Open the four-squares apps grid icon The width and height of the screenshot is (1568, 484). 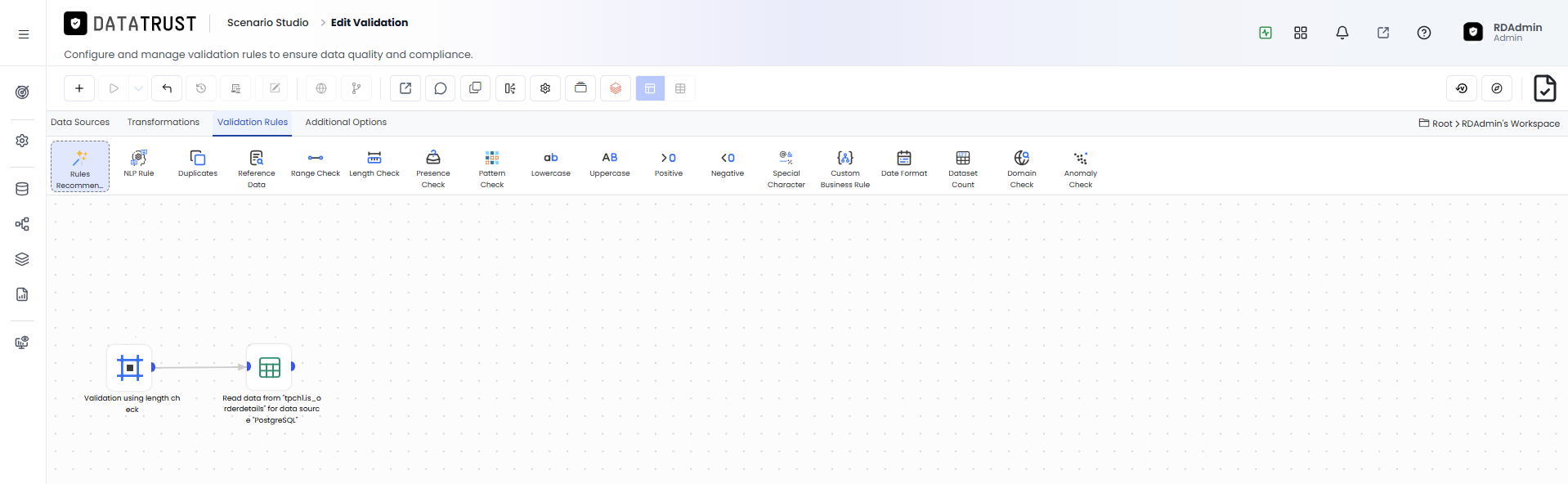pos(1301,33)
